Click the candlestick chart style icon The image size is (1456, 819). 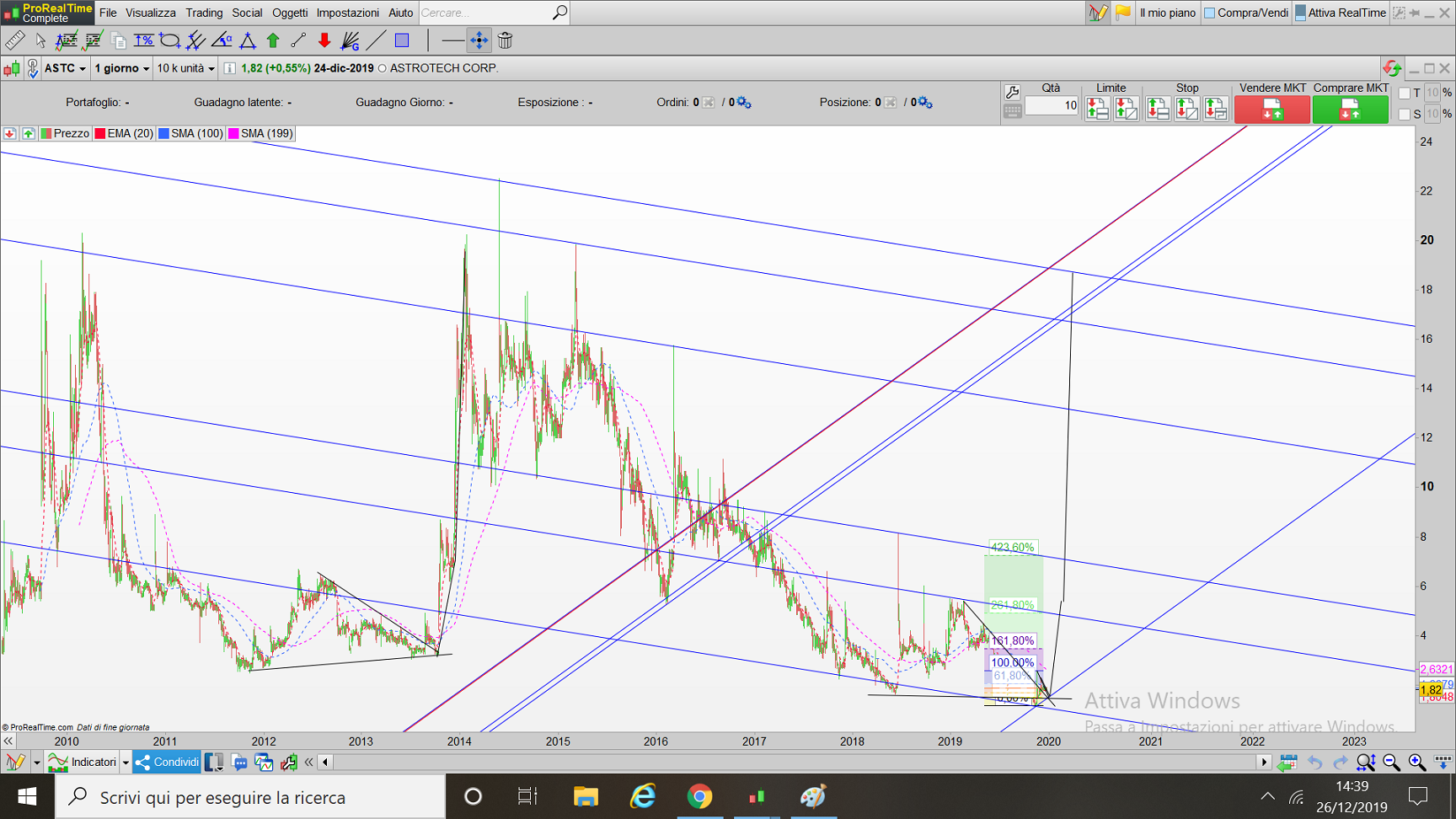[x=12, y=68]
